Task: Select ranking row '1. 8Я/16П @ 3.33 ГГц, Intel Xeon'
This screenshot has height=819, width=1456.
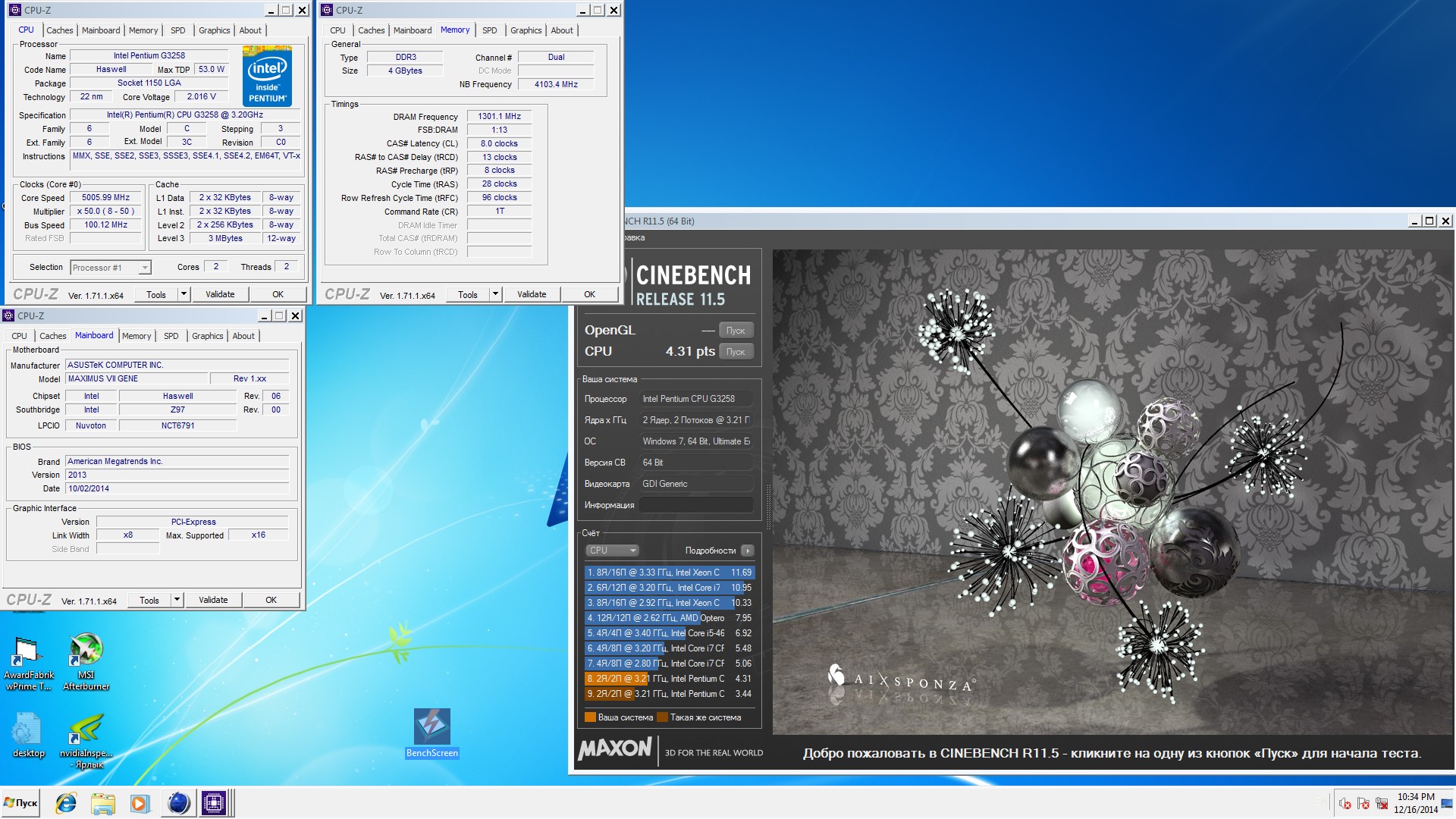Action: 669,573
